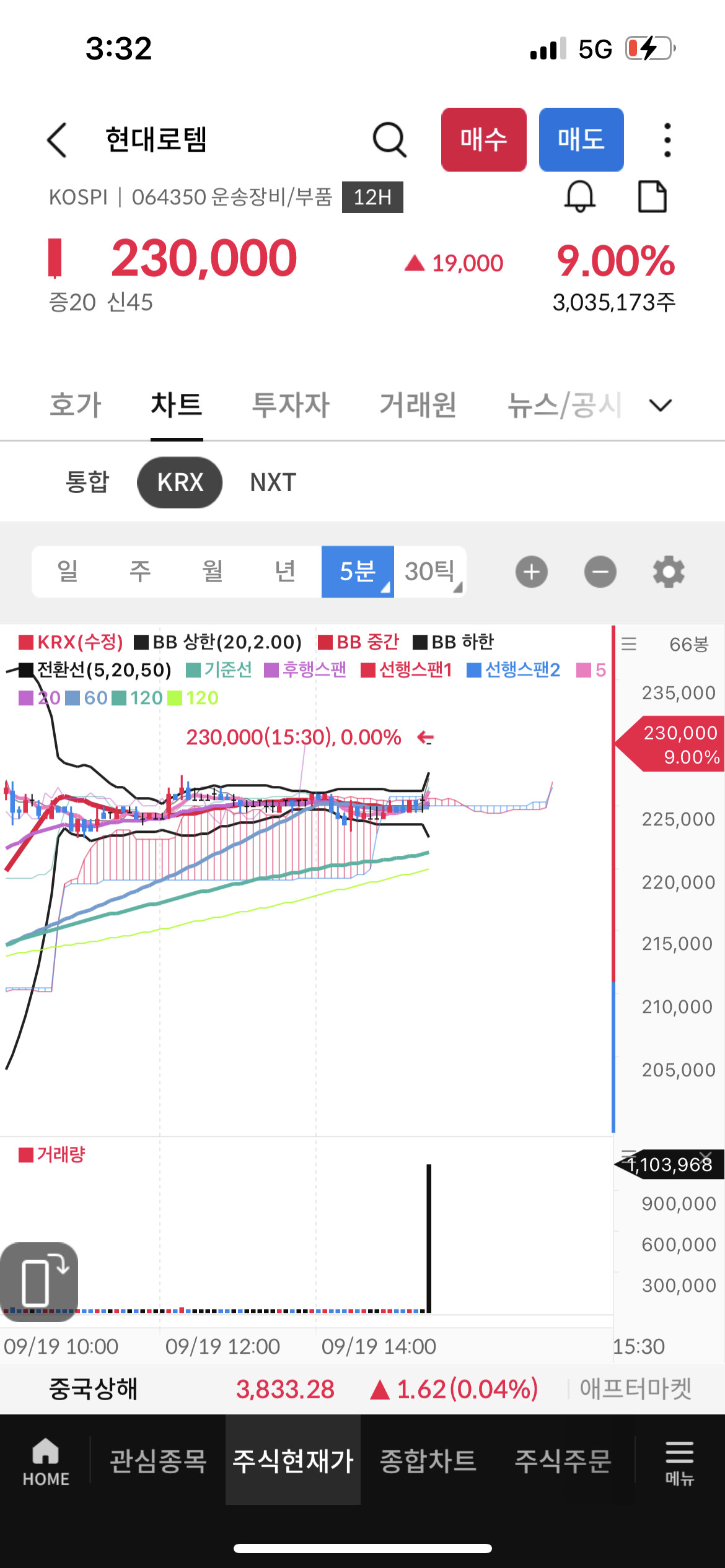Viewport: 725px width, 1568px height.
Task: Tap the 선행스팬2 legend entry
Action: point(513,670)
